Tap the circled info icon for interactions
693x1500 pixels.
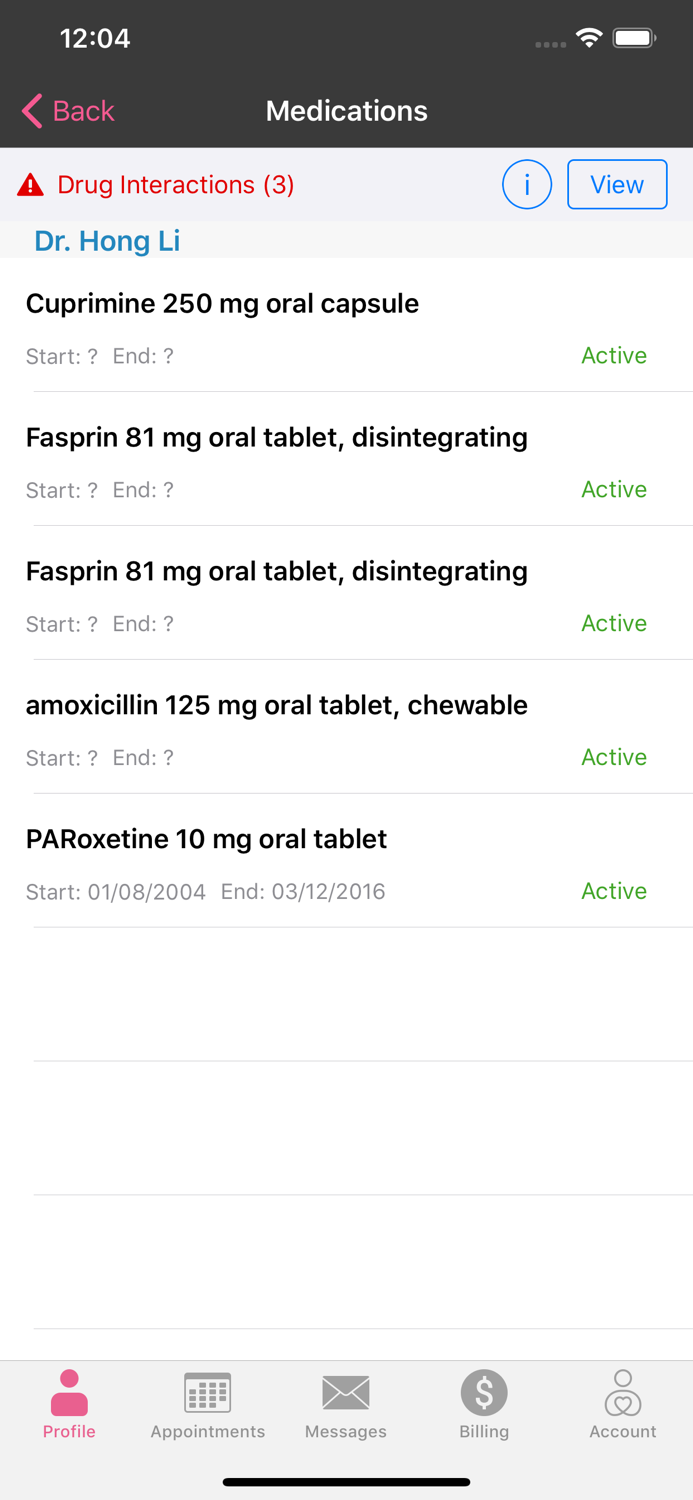pyautogui.click(x=527, y=184)
